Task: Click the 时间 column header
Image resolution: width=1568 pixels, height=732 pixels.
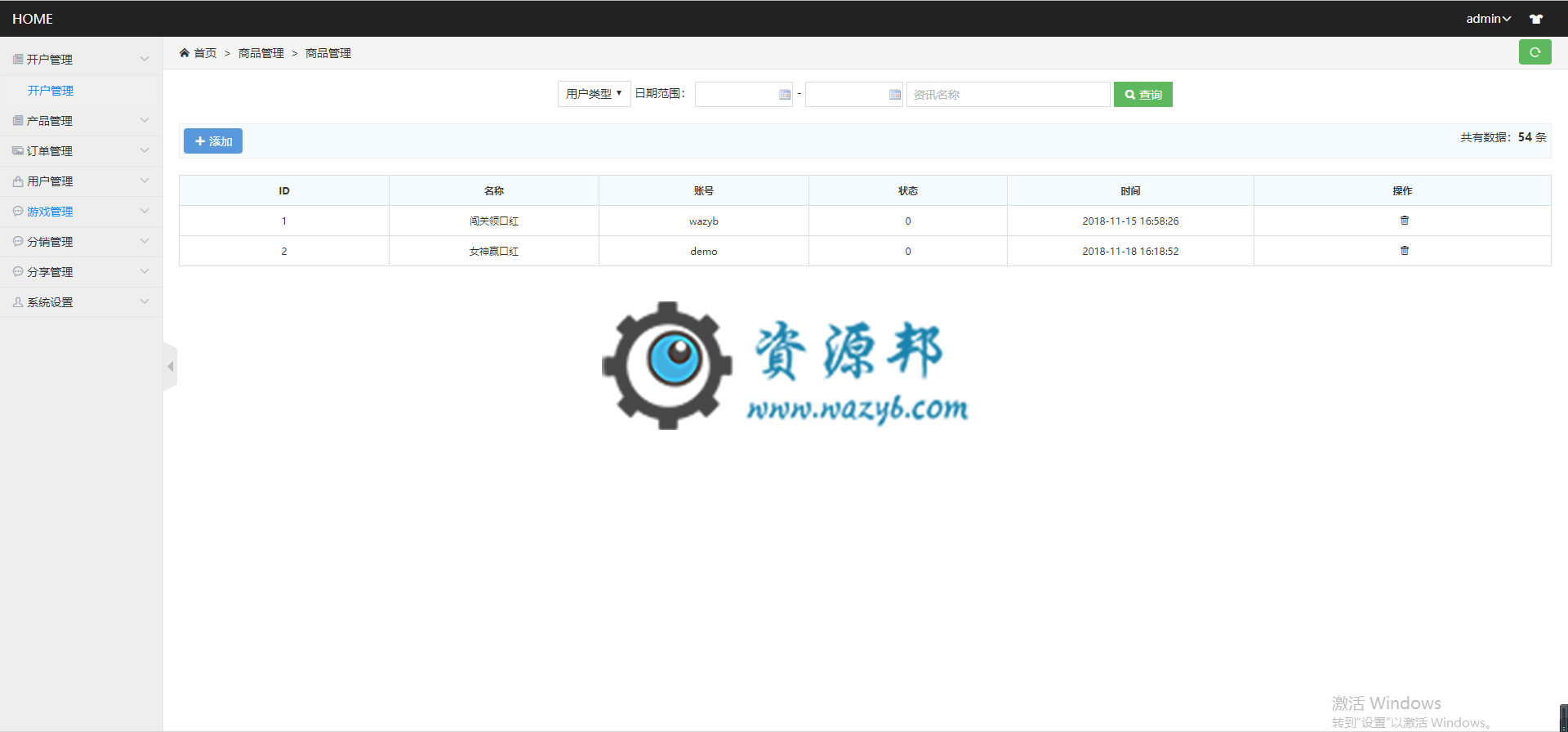Action: pos(1130,190)
